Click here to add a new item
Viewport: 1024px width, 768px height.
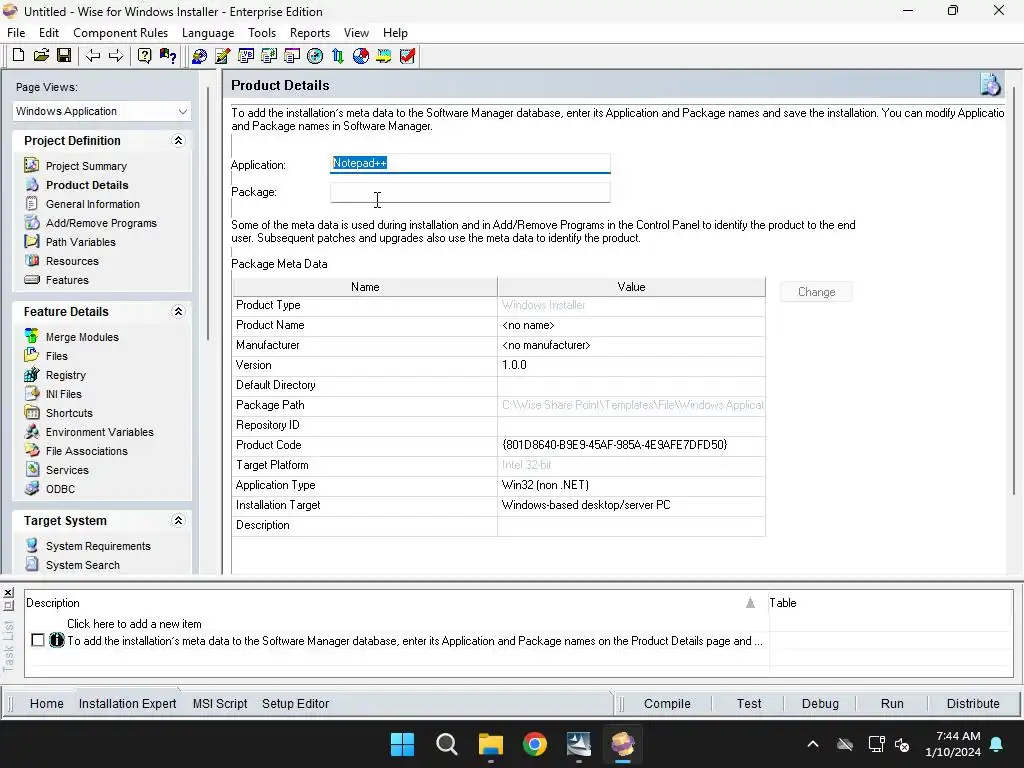134,624
